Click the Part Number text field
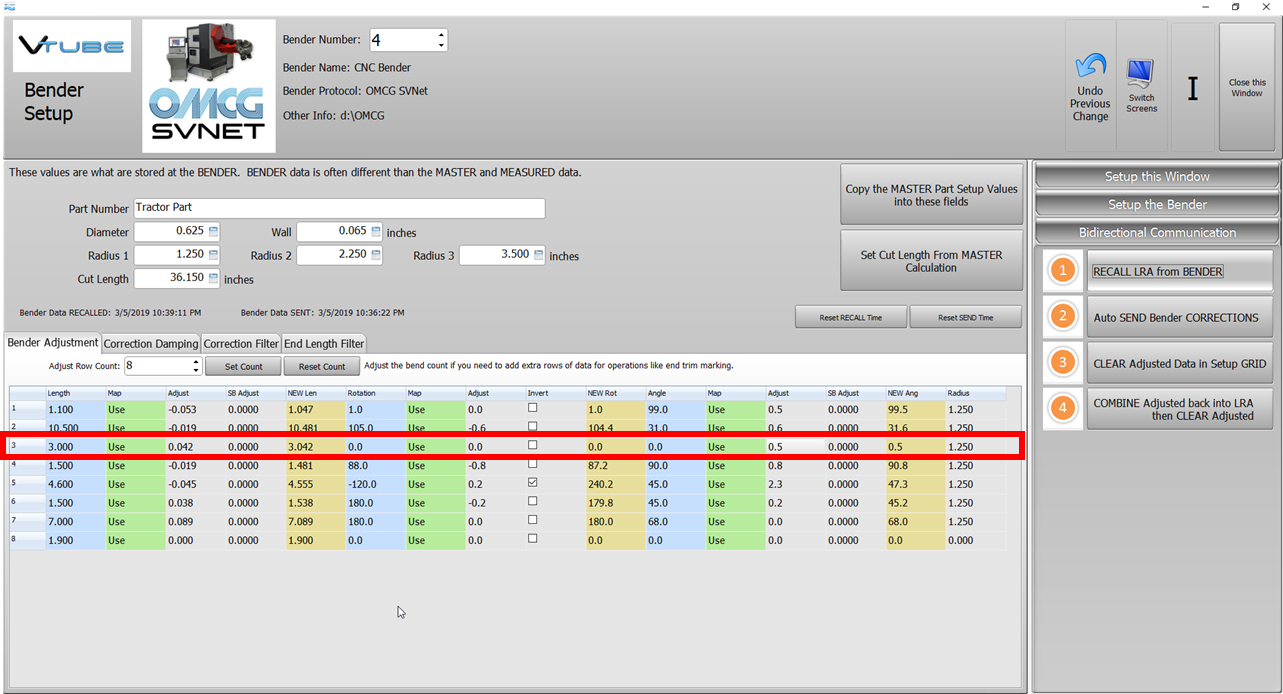Screen dimensions: 1283x694 click(x=339, y=208)
